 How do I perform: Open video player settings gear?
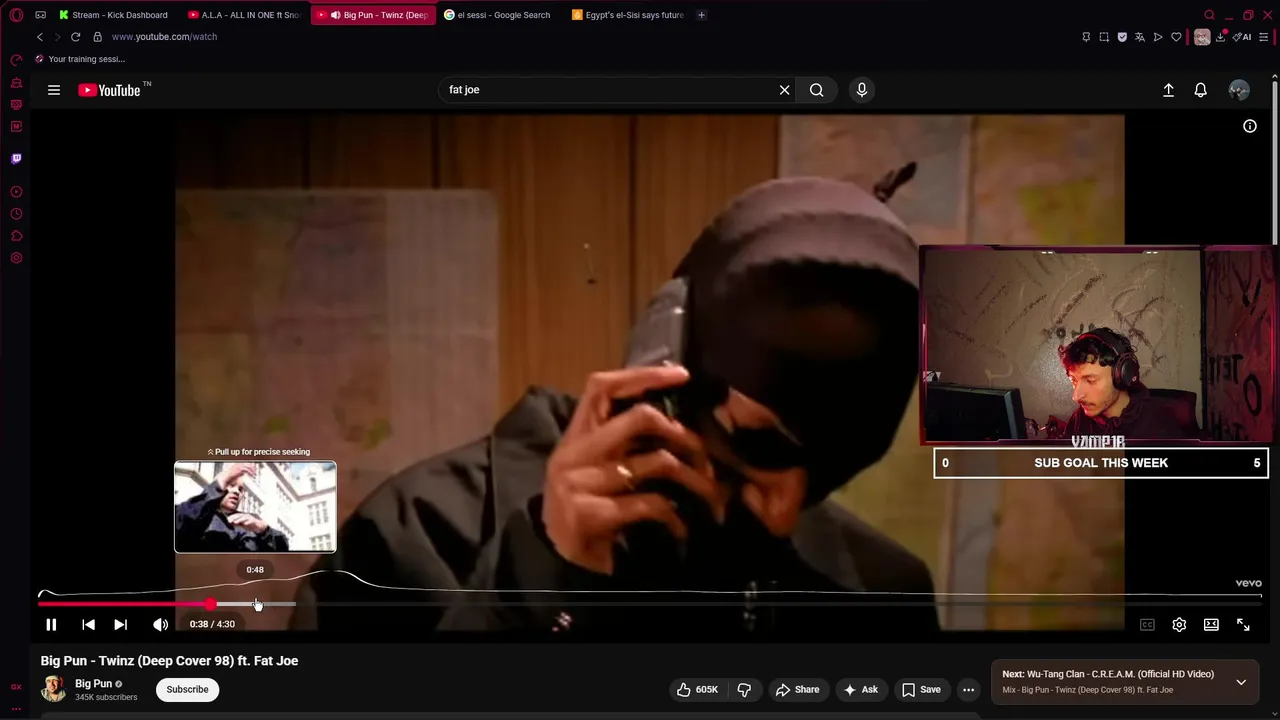[x=1179, y=625]
